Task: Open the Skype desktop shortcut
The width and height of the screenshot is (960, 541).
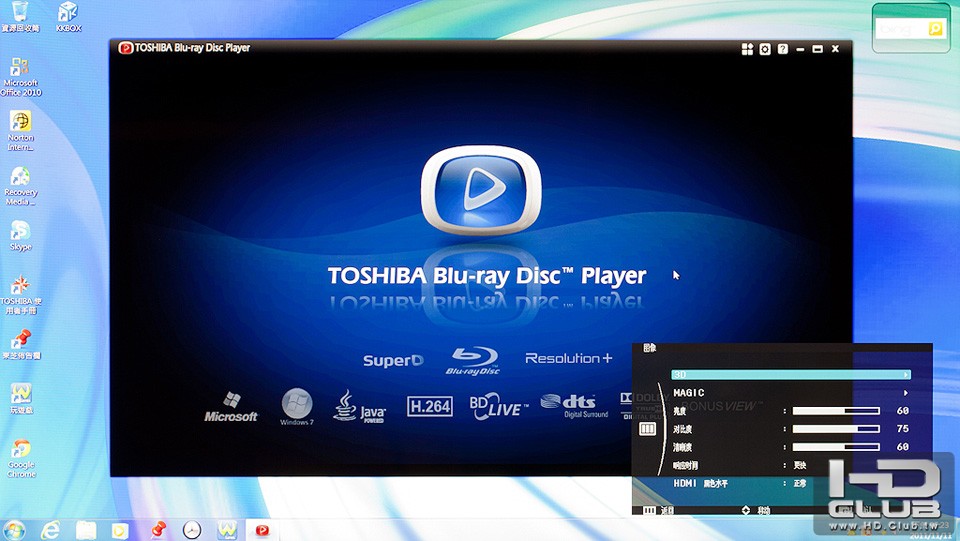Action: 20,236
